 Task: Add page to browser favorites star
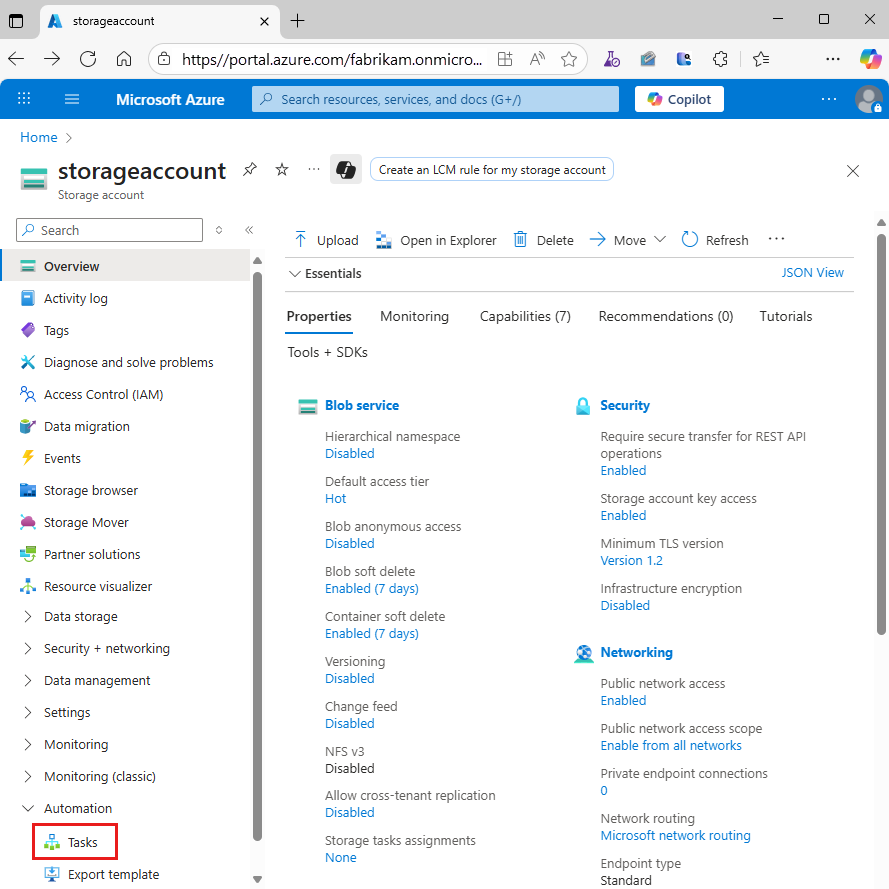(569, 59)
